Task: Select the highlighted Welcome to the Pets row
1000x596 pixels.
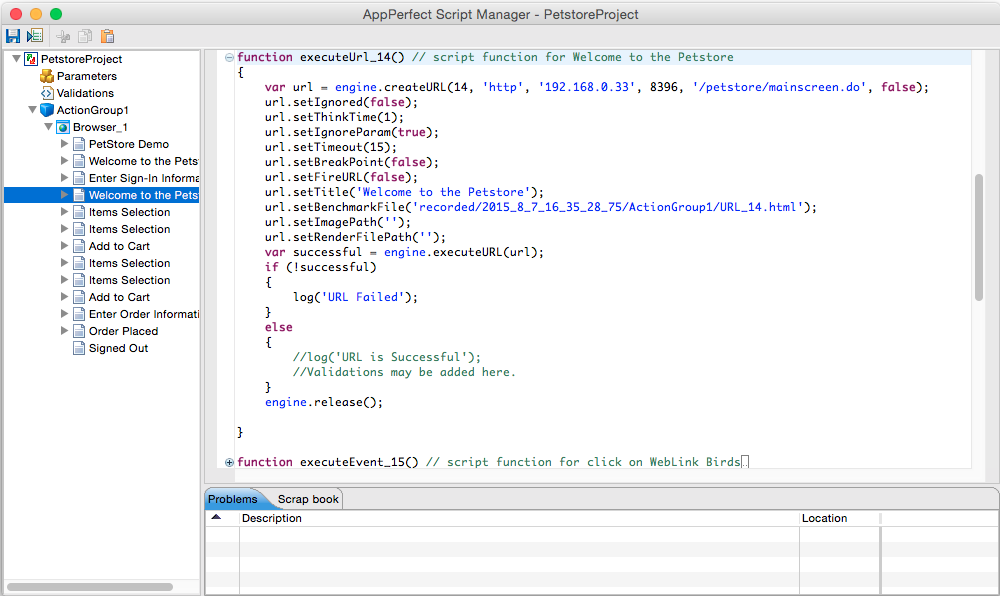Action: (x=102, y=195)
